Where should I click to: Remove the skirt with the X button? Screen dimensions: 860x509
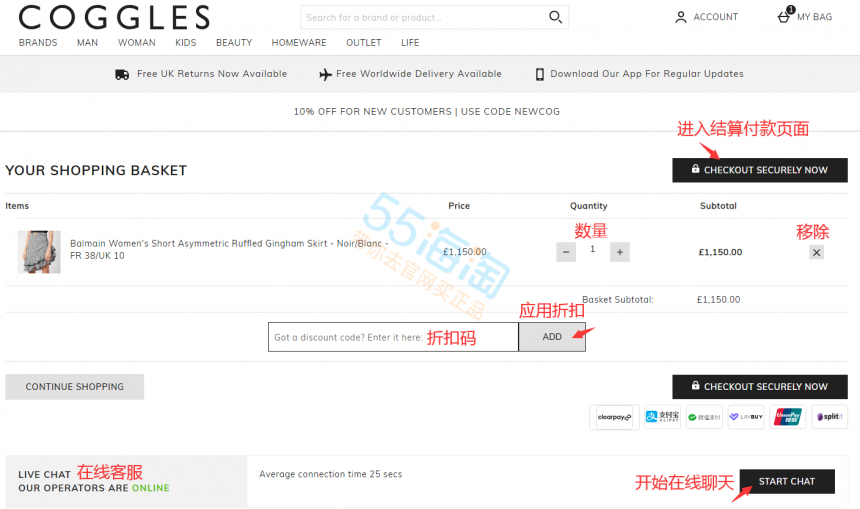click(x=816, y=252)
